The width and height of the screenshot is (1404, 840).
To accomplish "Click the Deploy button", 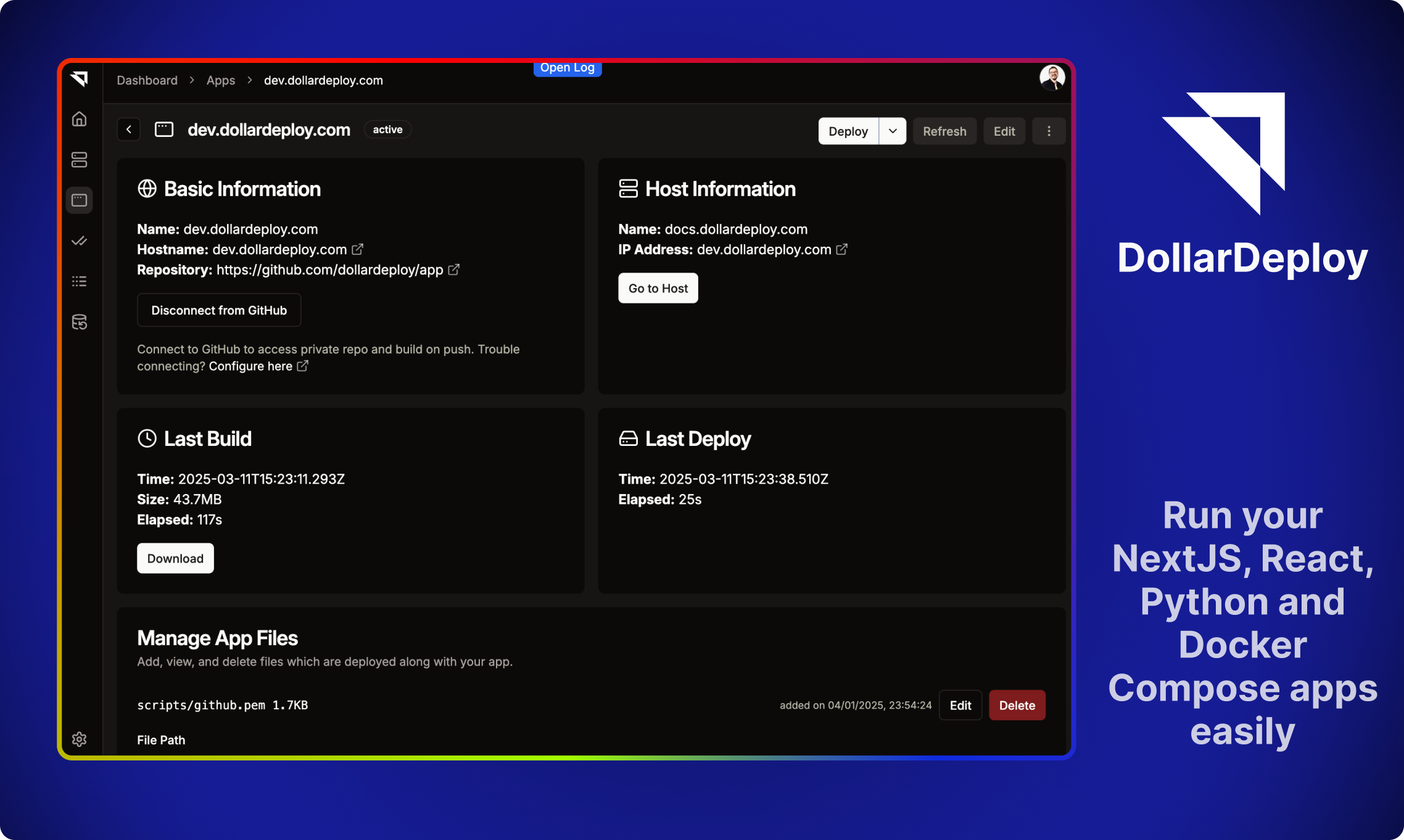I will click(x=848, y=131).
